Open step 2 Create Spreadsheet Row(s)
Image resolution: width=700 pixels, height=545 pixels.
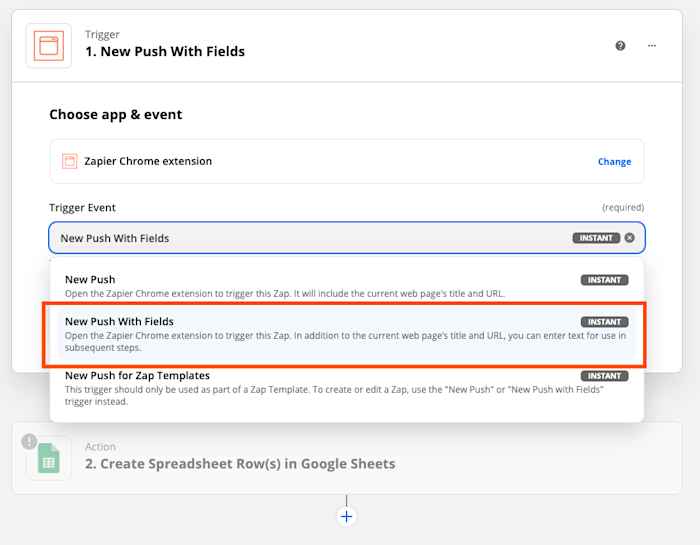coord(347,458)
